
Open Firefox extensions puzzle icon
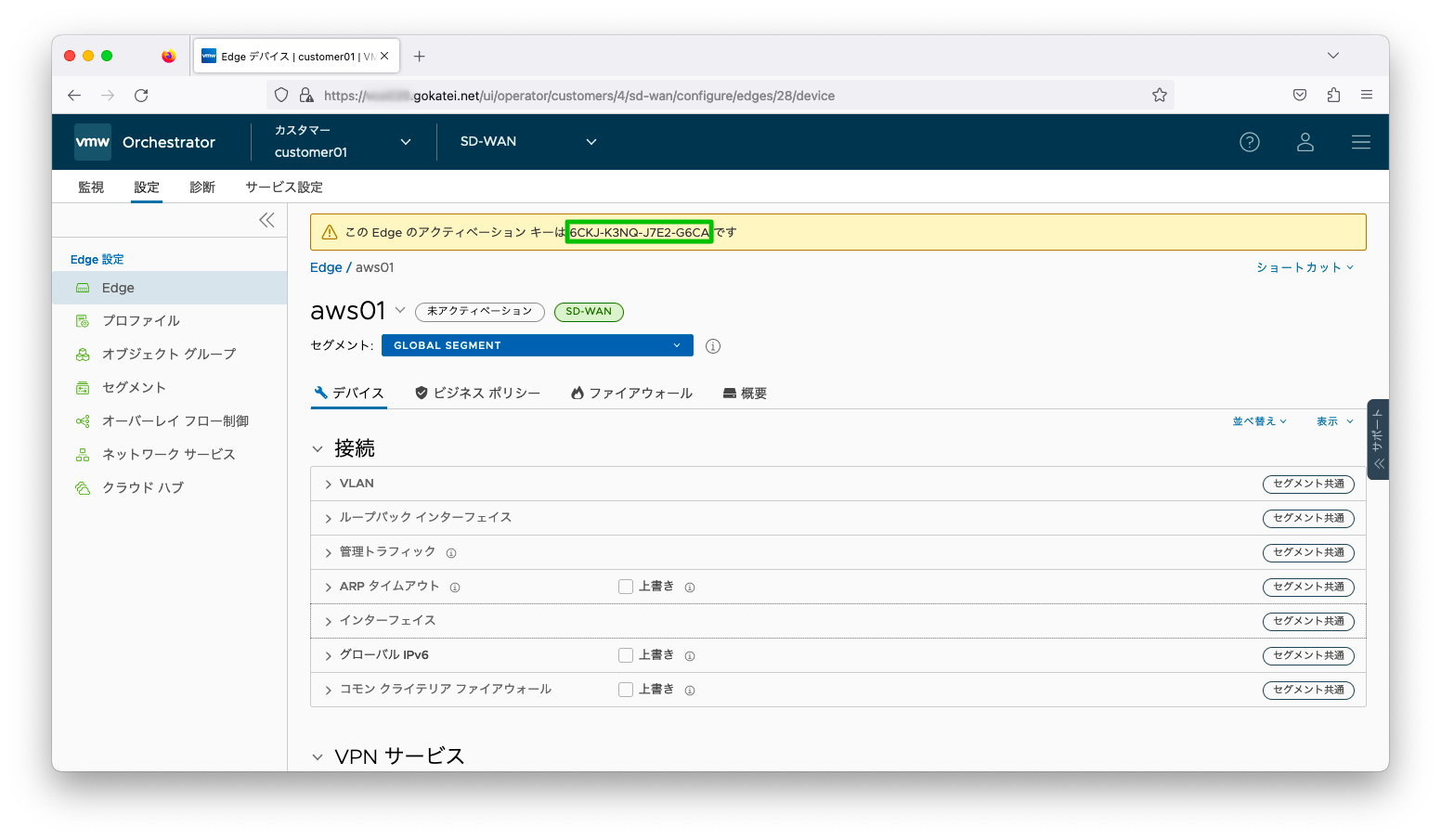click(x=1333, y=95)
